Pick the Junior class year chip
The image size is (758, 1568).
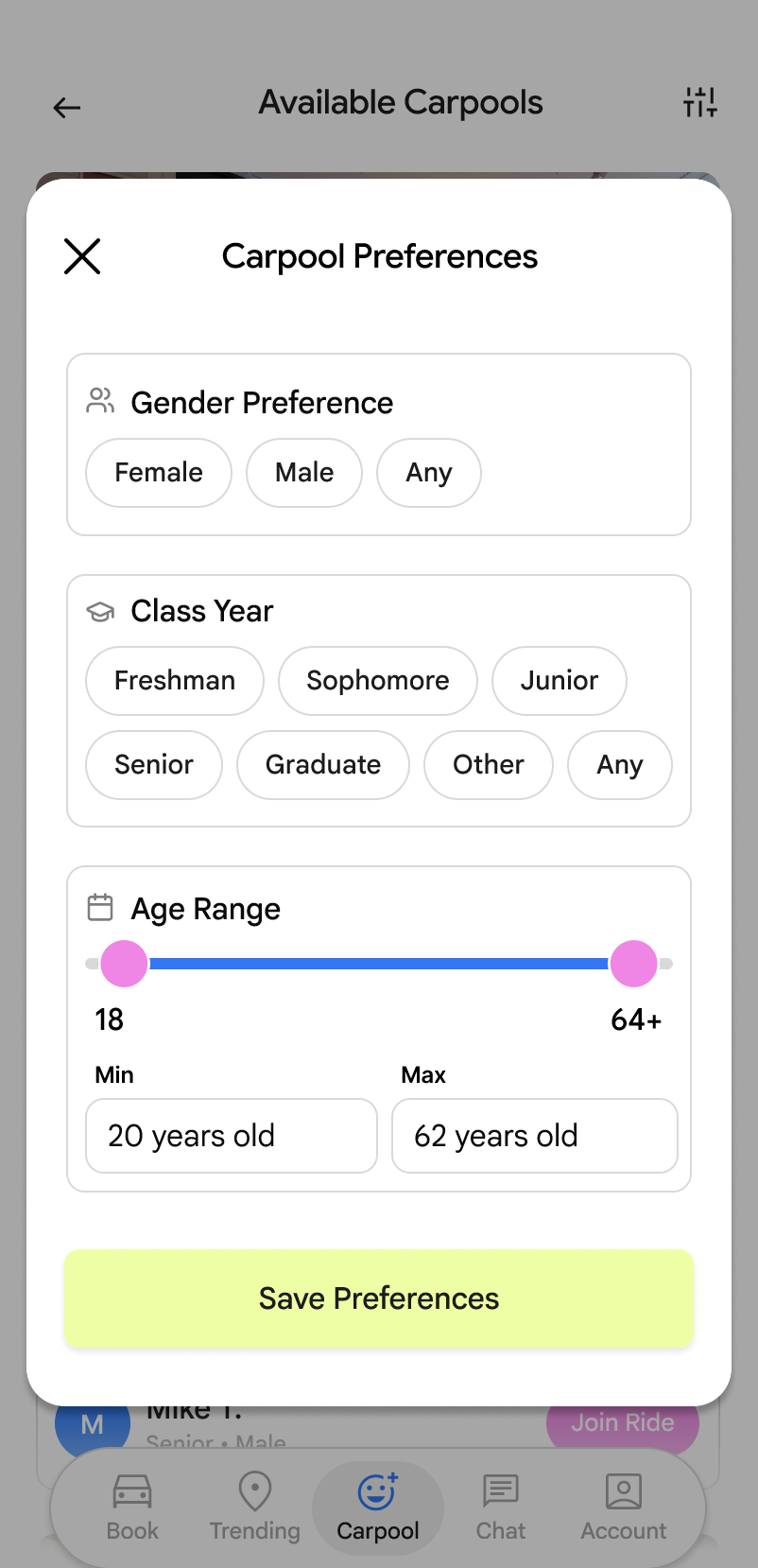[560, 681]
